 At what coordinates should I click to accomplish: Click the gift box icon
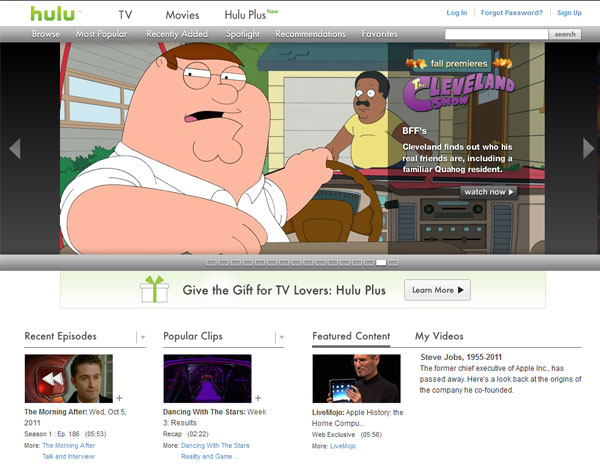click(154, 289)
